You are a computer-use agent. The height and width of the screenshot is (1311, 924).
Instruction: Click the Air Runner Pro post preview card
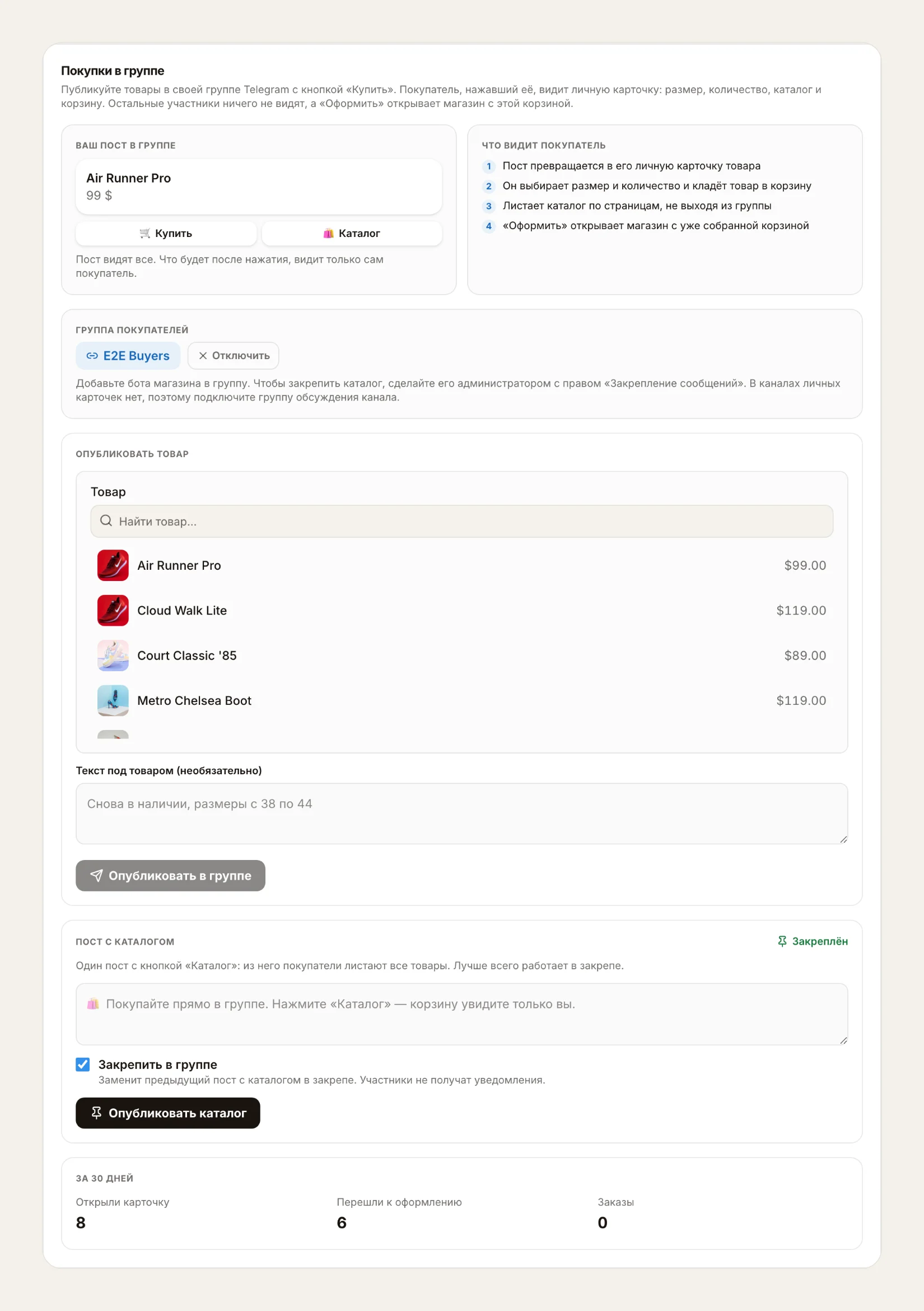(x=259, y=187)
